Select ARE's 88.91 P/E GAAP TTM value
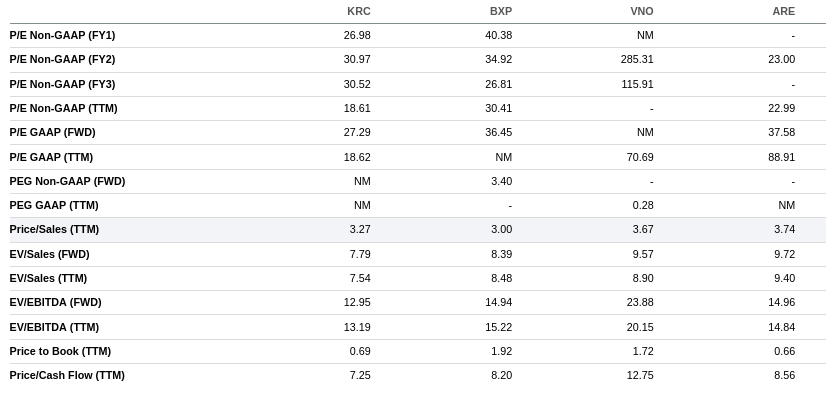 [x=782, y=157]
